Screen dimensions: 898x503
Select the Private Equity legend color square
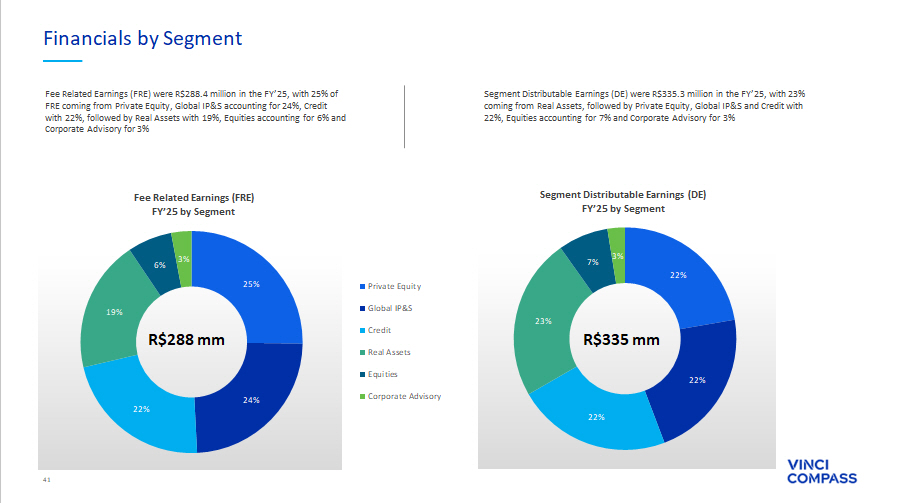pos(361,286)
